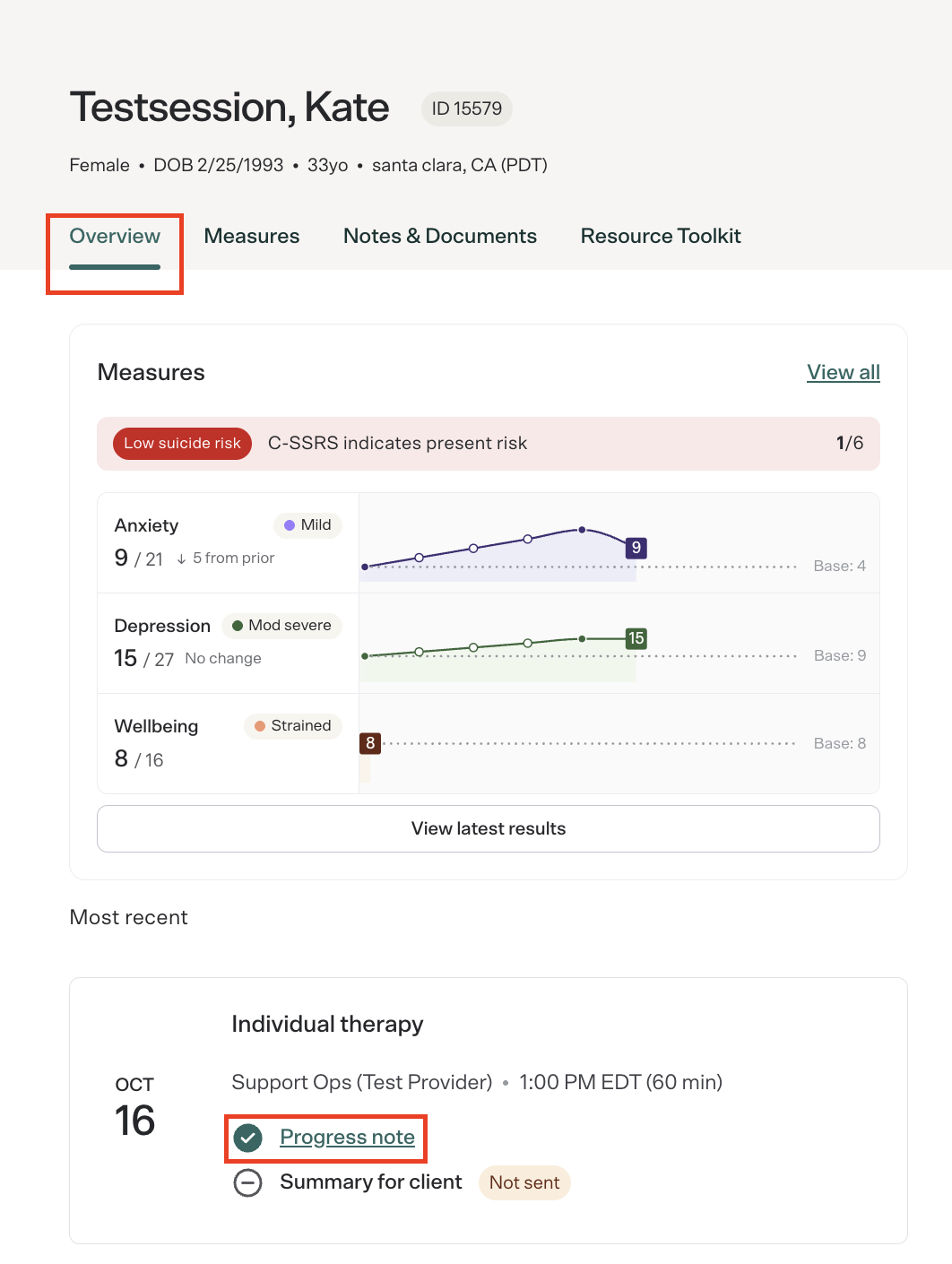Click the 'Low suicide risk' badge
The width and height of the screenshot is (952, 1264).
pos(182,444)
